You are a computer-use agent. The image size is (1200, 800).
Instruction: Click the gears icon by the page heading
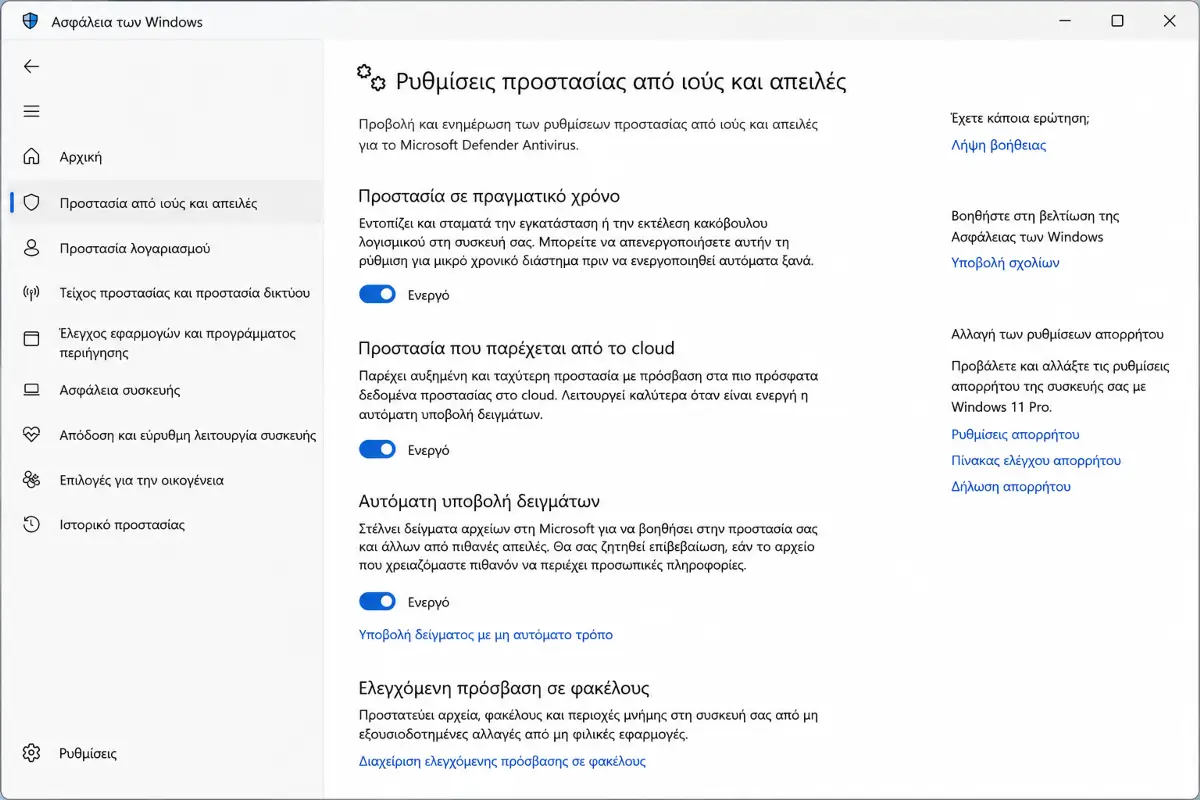click(x=371, y=77)
